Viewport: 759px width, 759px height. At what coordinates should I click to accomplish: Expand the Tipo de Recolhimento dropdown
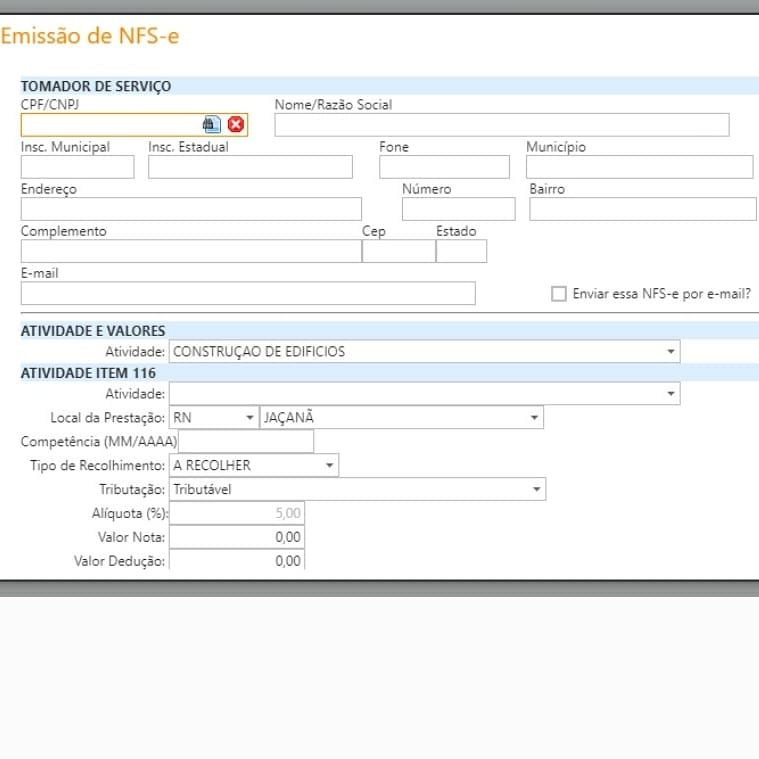(254, 465)
